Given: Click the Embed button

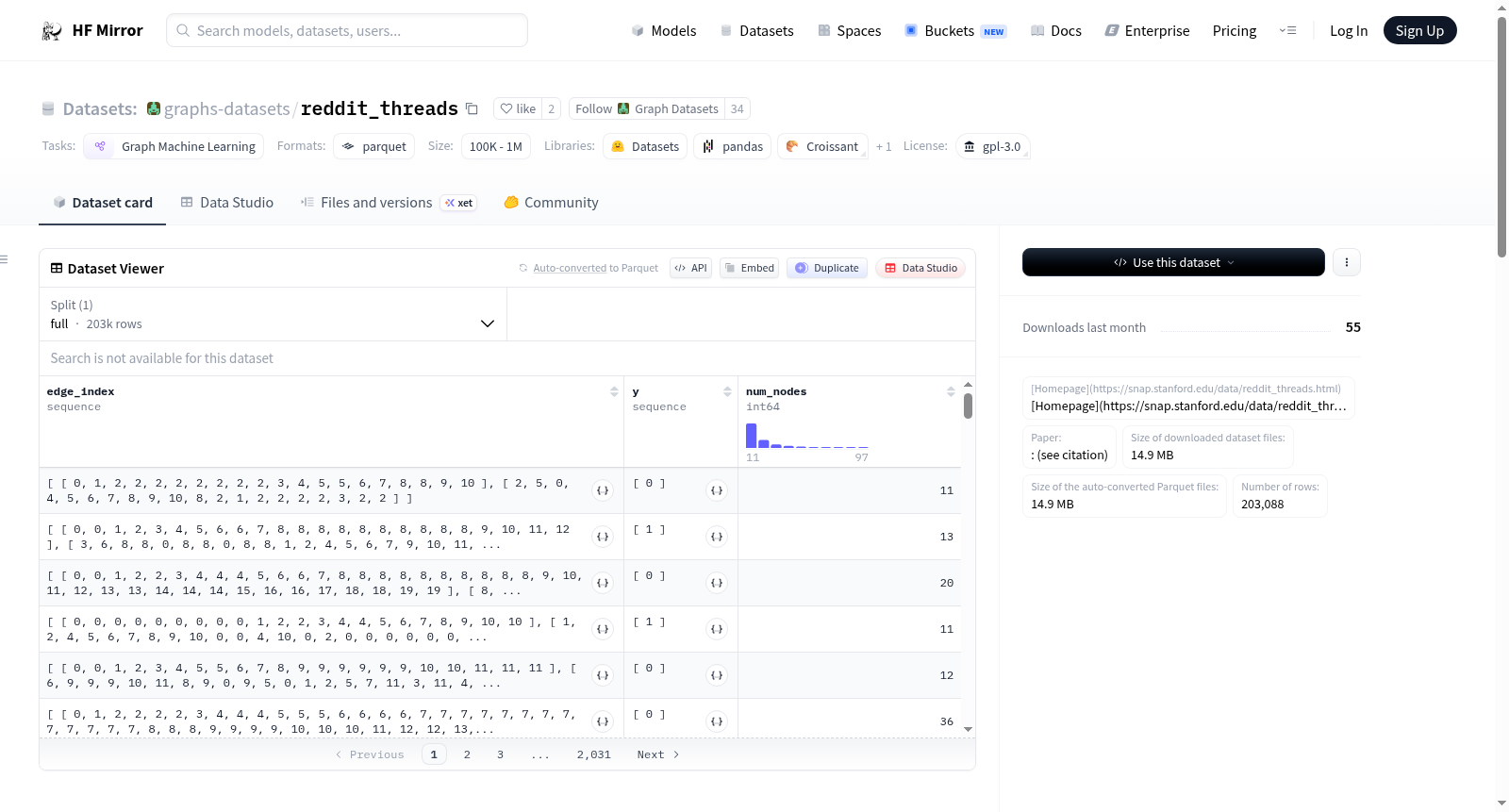Looking at the screenshot, I should [749, 268].
